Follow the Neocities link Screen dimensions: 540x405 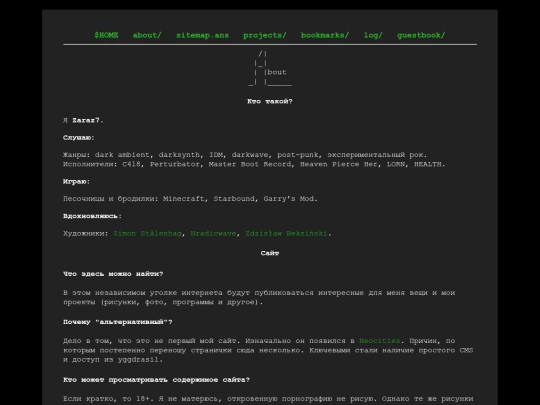[x=380, y=341]
